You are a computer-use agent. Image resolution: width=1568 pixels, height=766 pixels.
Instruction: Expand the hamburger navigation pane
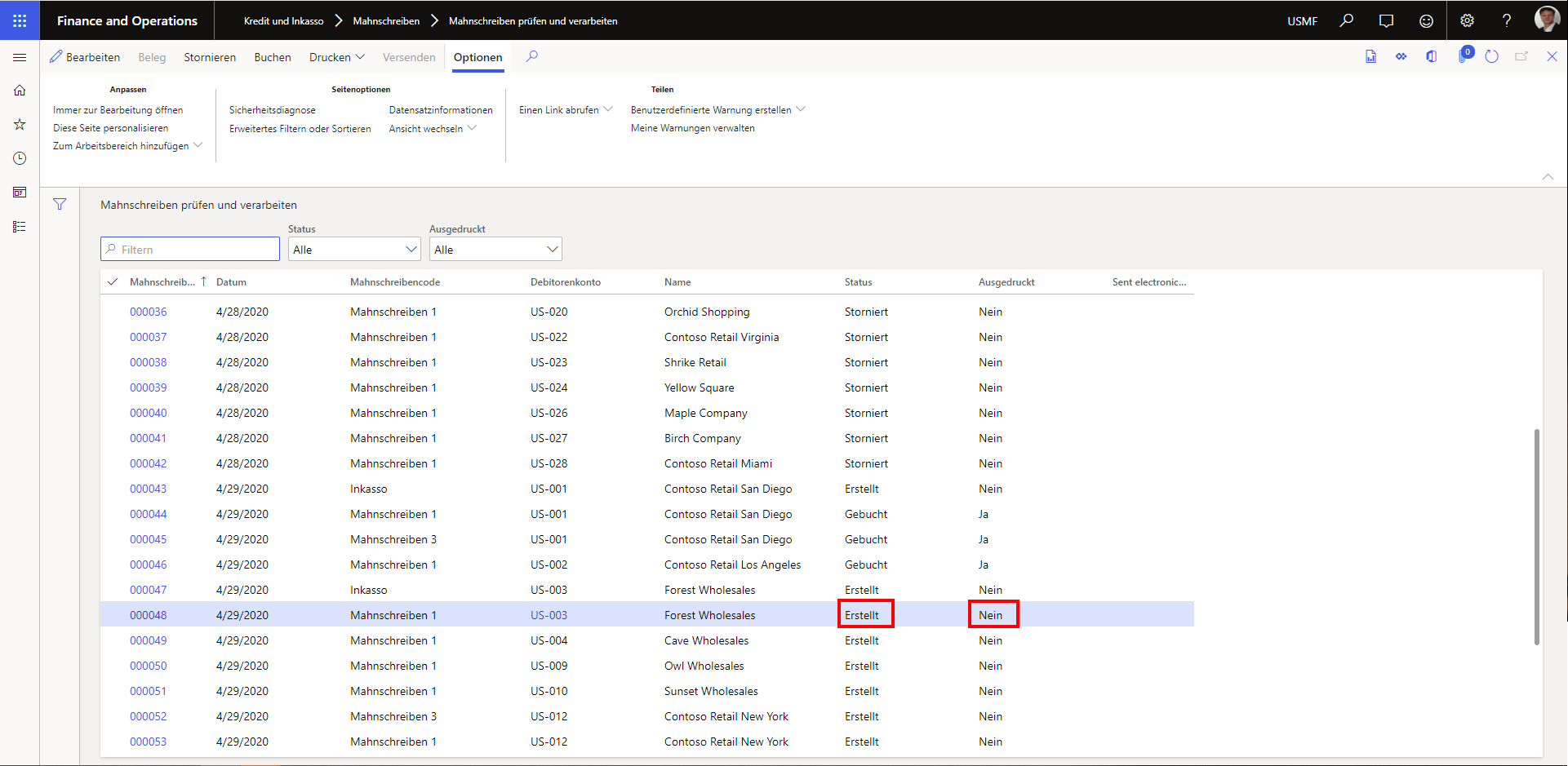(x=20, y=57)
